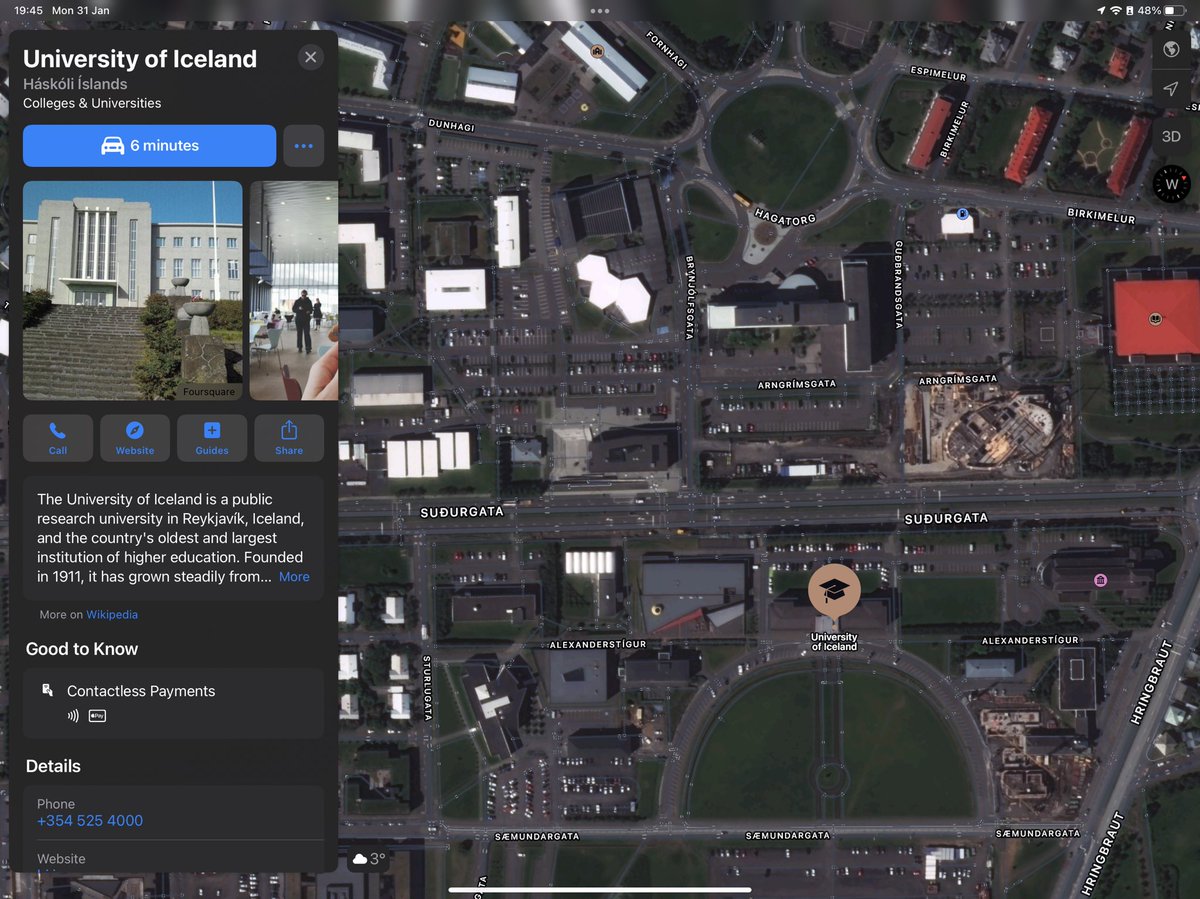Select the marker on the red roof building
1200x899 pixels.
click(x=1155, y=319)
